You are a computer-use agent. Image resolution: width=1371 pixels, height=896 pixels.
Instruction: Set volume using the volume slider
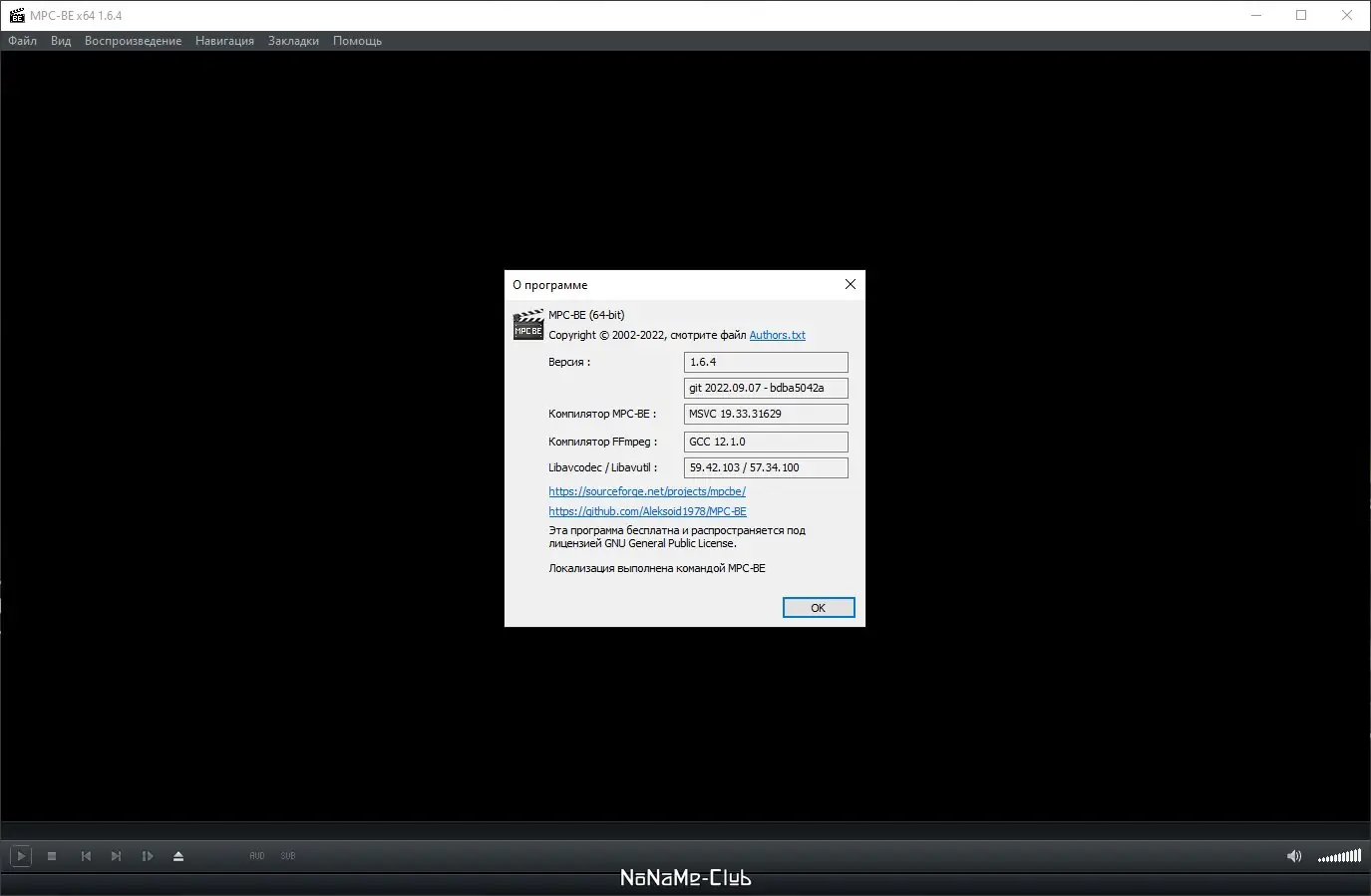1339,855
